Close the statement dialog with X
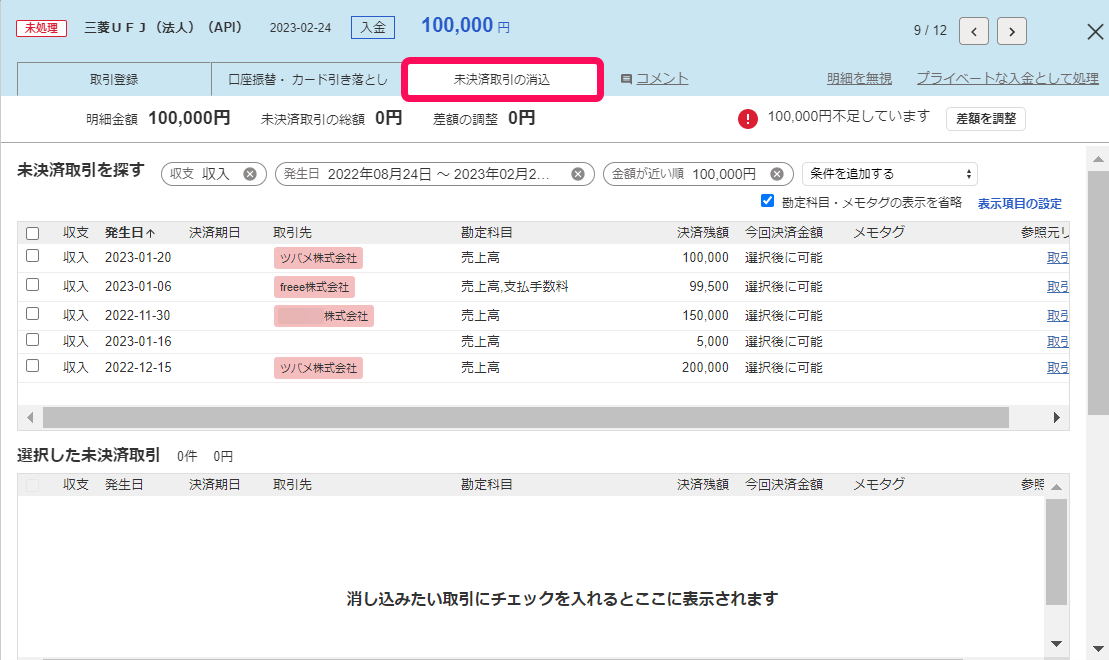Screen dimensions: 1109x660 coord(1095,31)
